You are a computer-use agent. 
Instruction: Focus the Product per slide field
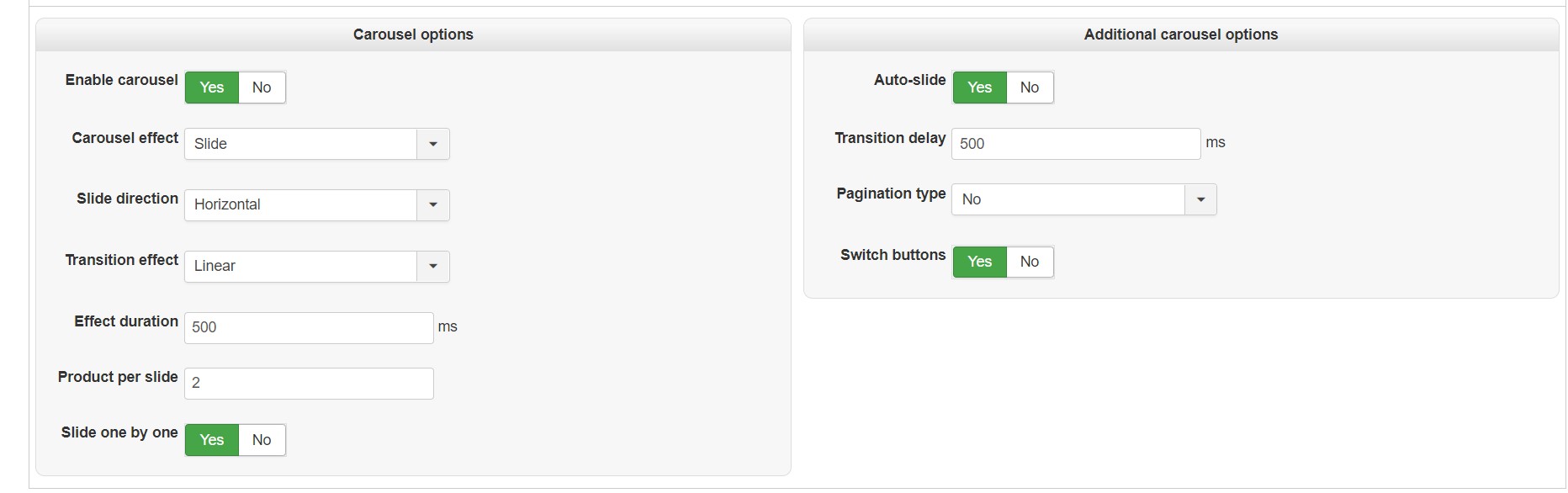click(x=309, y=384)
